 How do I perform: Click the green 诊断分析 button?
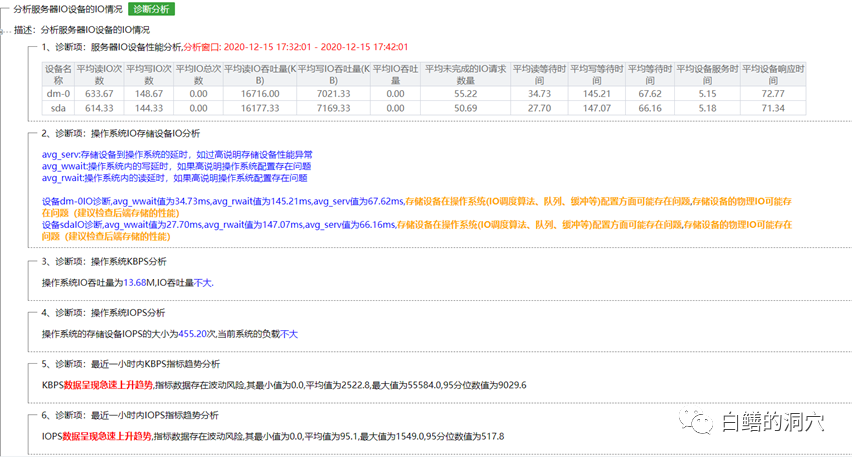151,9
